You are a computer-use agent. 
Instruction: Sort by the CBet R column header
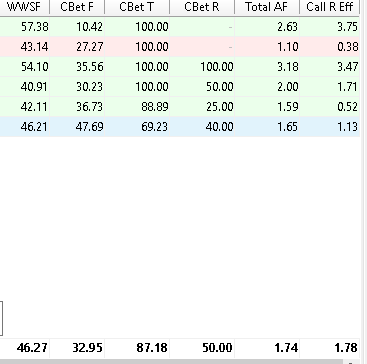click(202, 7)
